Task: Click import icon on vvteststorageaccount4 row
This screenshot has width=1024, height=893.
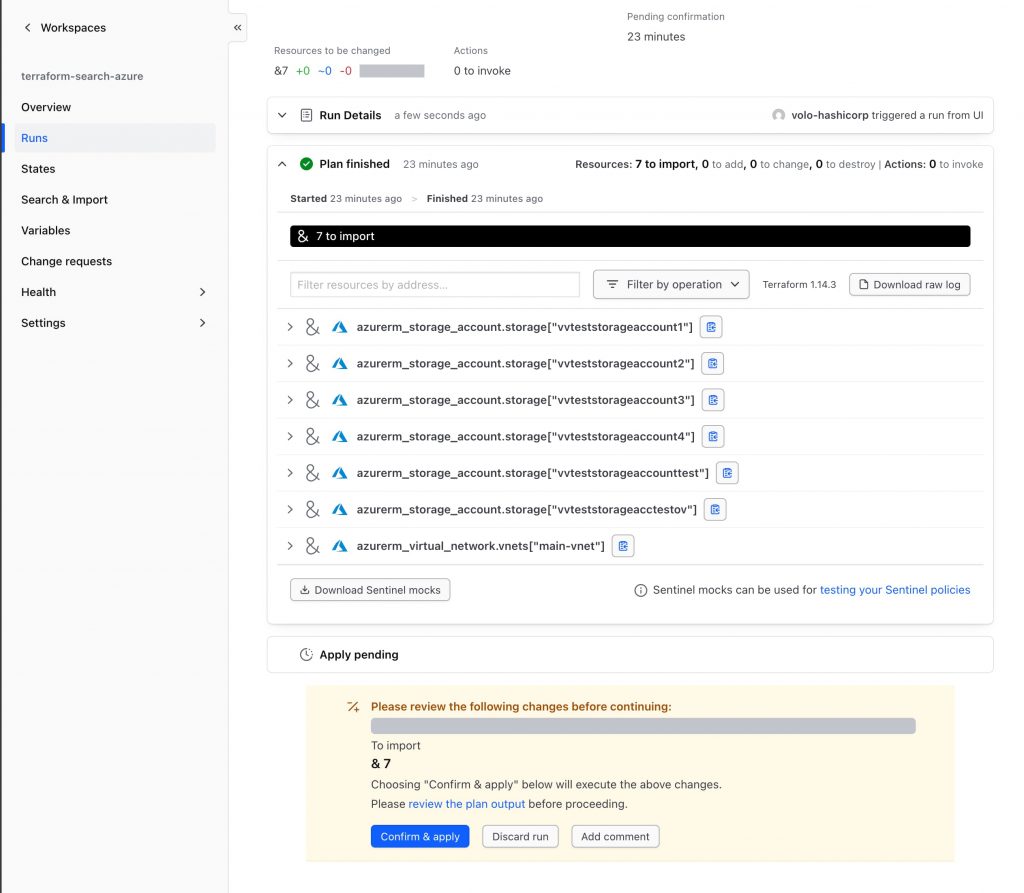Action: [312, 437]
